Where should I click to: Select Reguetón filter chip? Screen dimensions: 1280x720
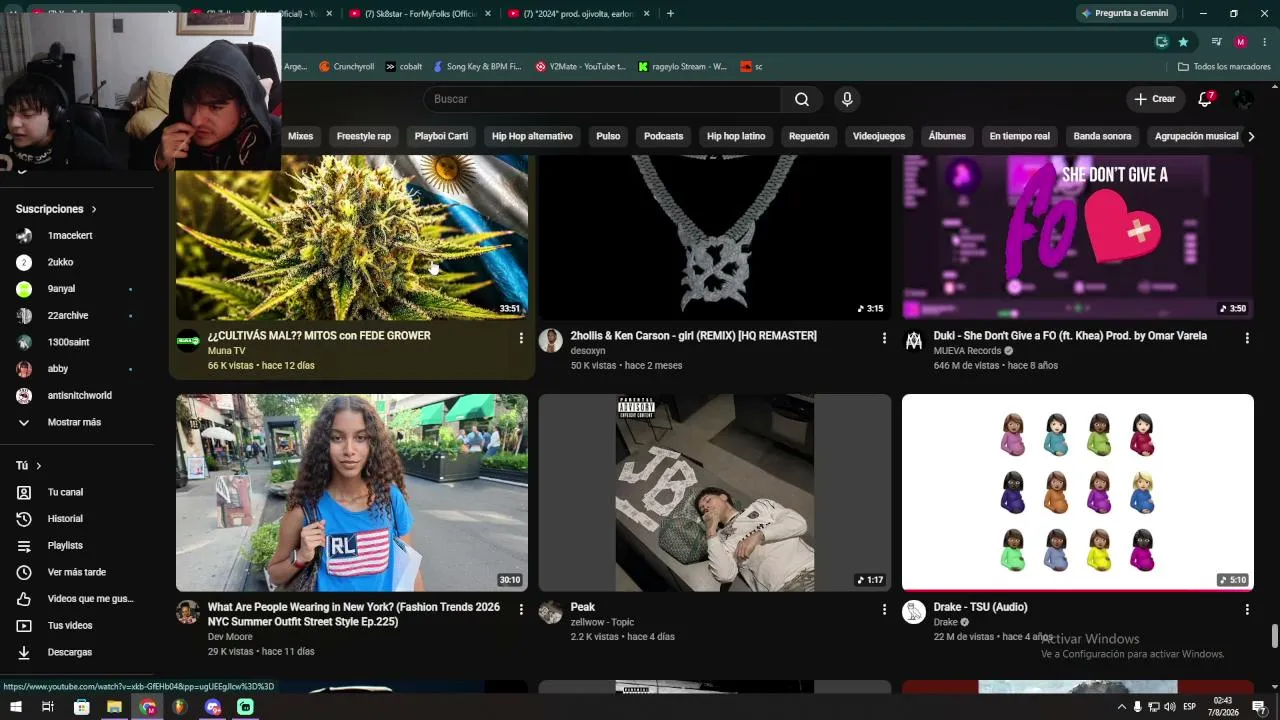point(809,136)
